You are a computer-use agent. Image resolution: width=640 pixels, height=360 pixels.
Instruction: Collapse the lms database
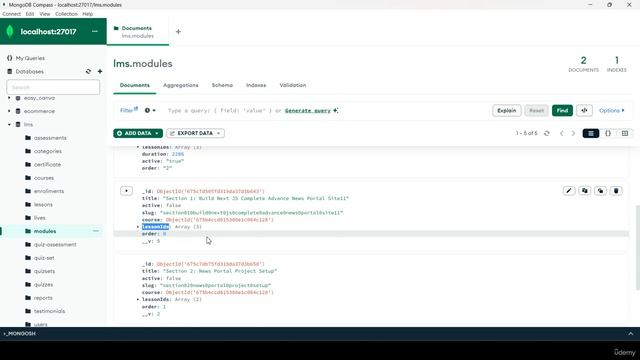click(x=9, y=124)
